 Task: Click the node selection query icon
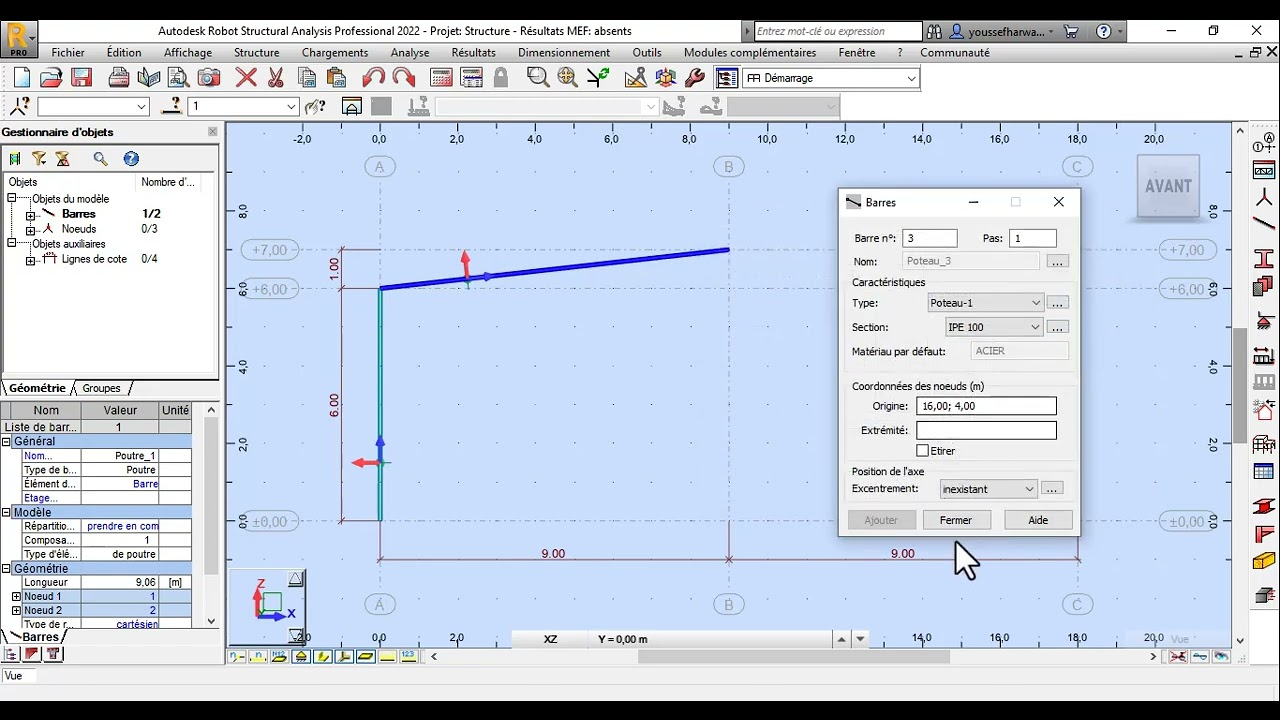[20, 106]
